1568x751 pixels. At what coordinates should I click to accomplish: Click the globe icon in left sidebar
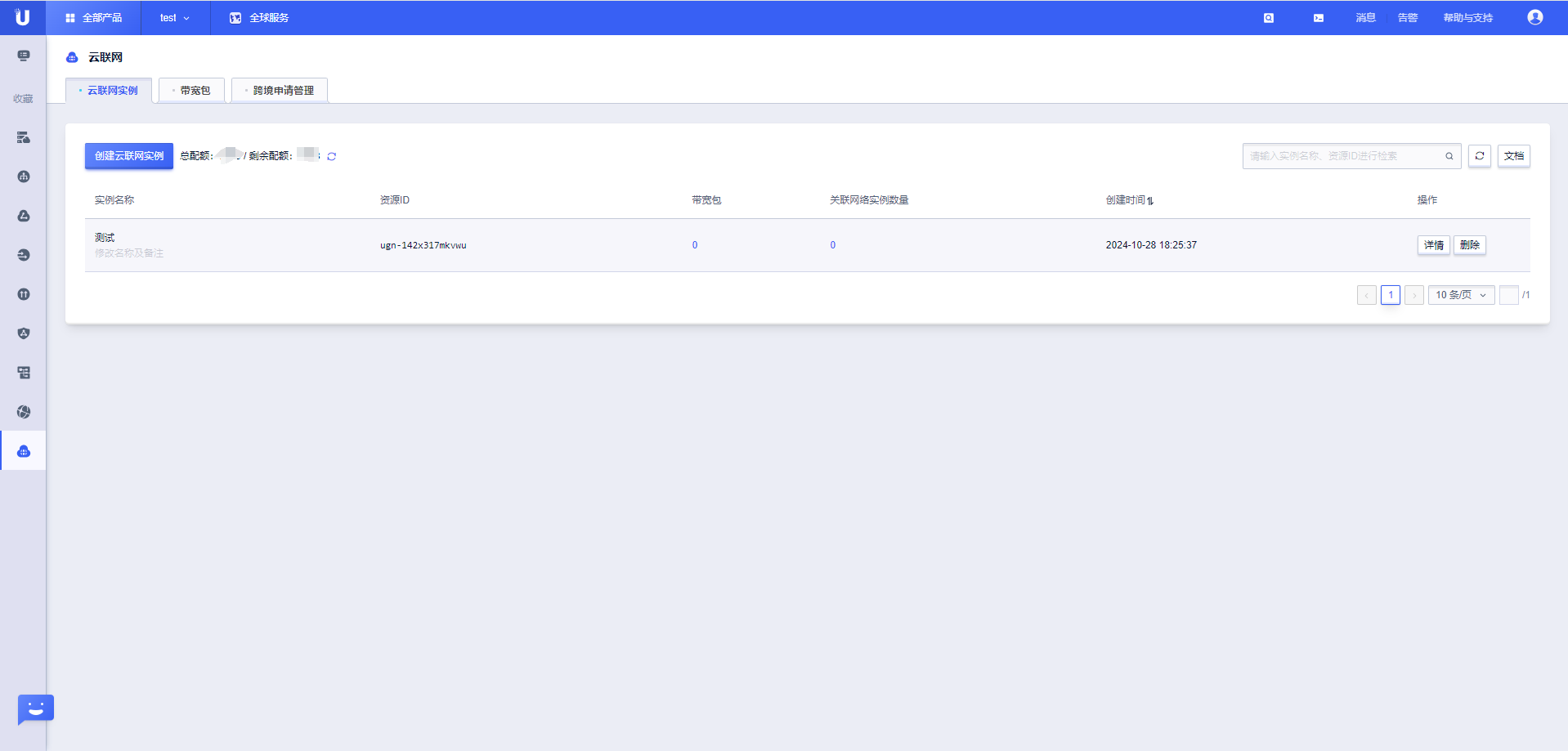click(x=24, y=412)
